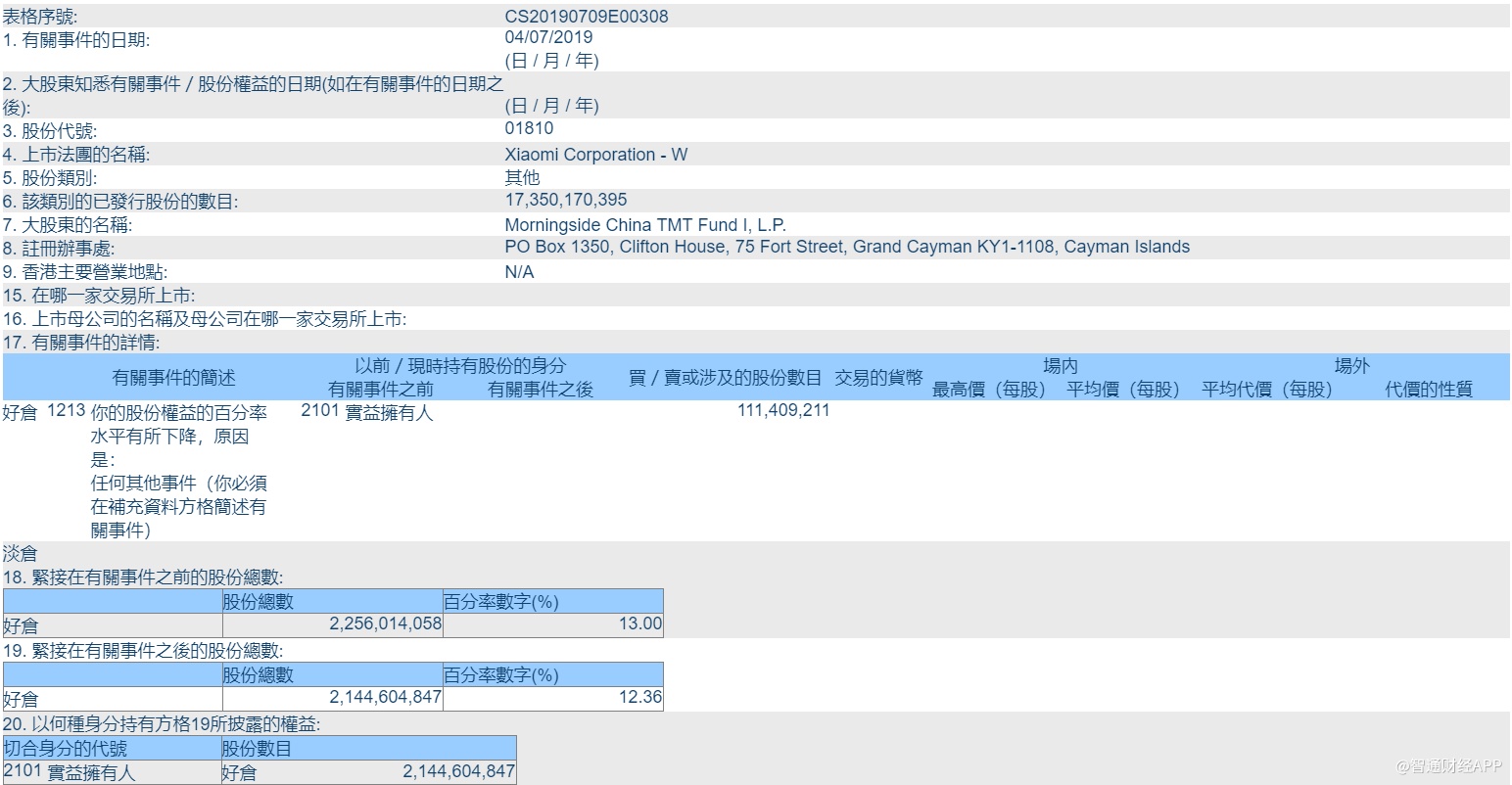This screenshot has height=785, width=1512.
Task: Select label 8. 註冊辦事處
Action: click(x=59, y=249)
